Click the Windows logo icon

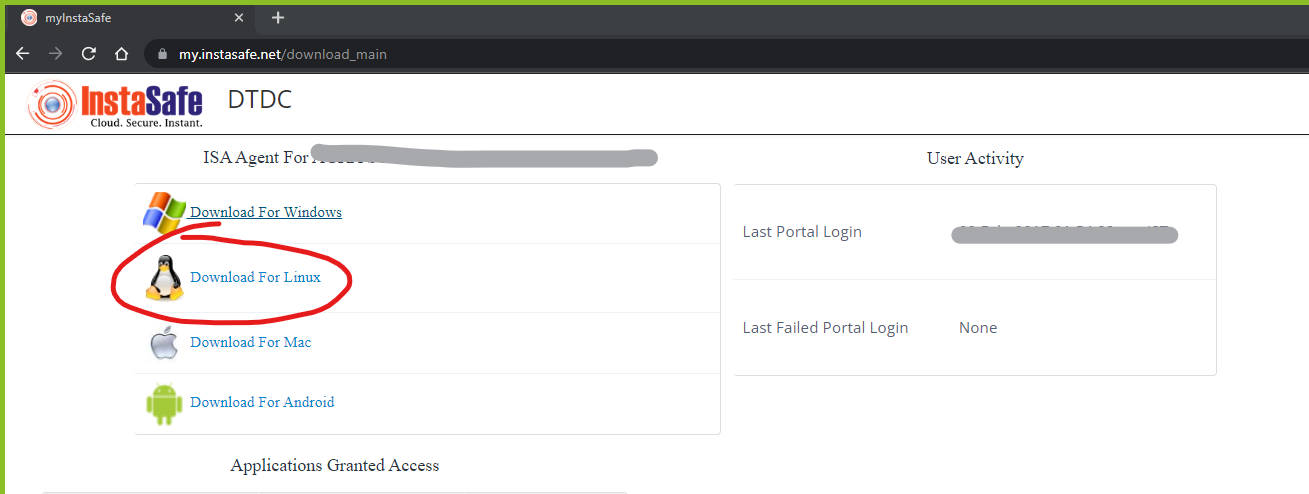[x=165, y=213]
